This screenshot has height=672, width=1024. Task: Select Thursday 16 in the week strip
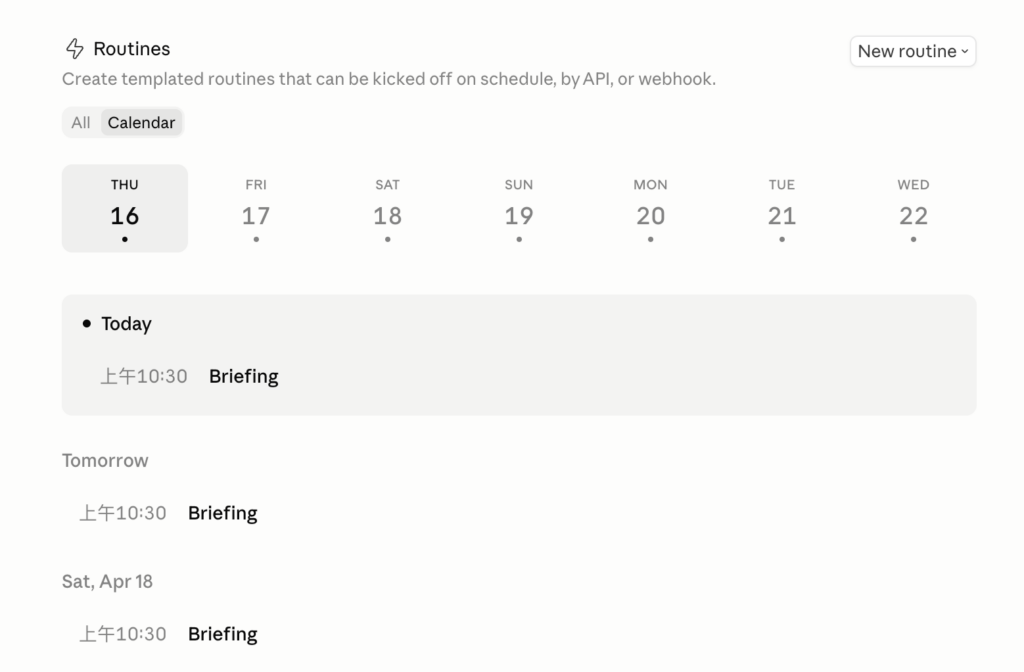(x=125, y=208)
